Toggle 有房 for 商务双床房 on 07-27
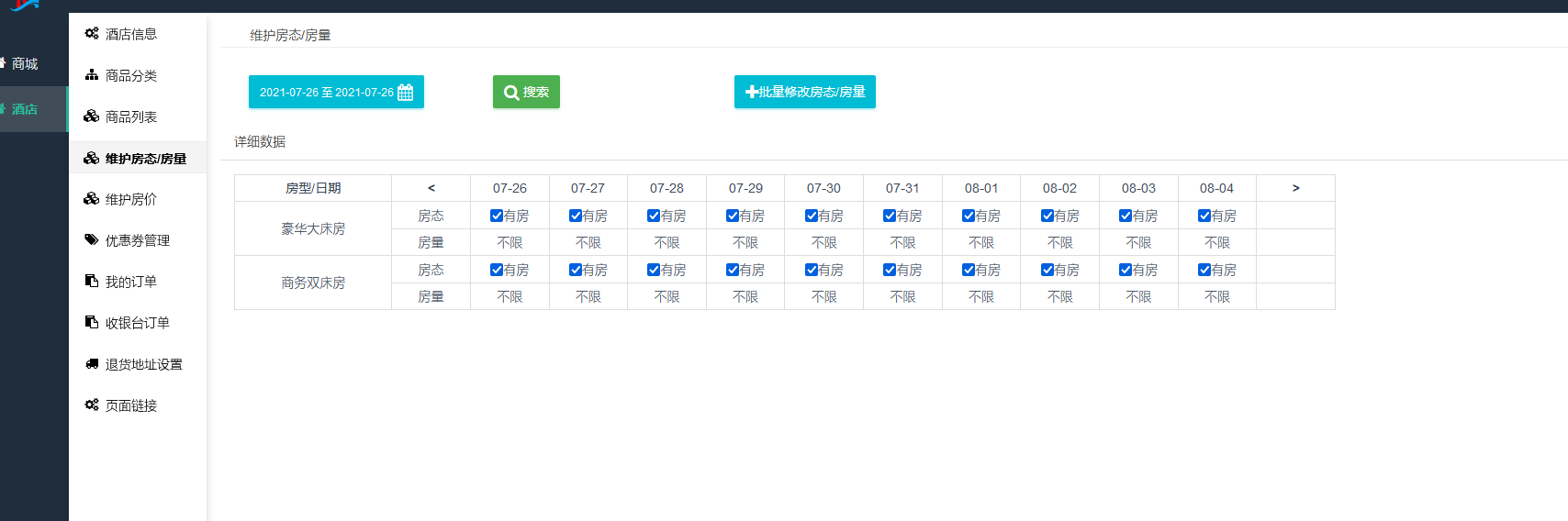Viewport: 1568px width, 521px height. 576,270
